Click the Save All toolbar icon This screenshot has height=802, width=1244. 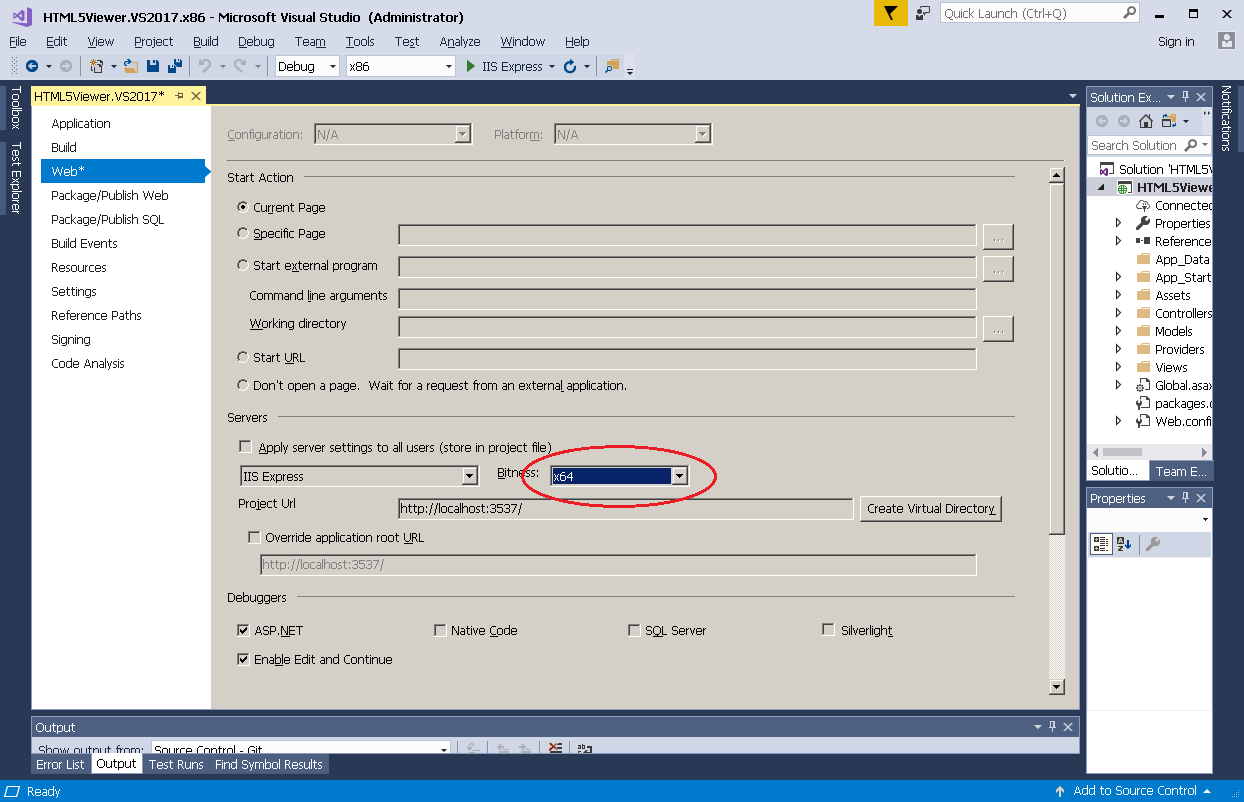pyautogui.click(x=175, y=66)
